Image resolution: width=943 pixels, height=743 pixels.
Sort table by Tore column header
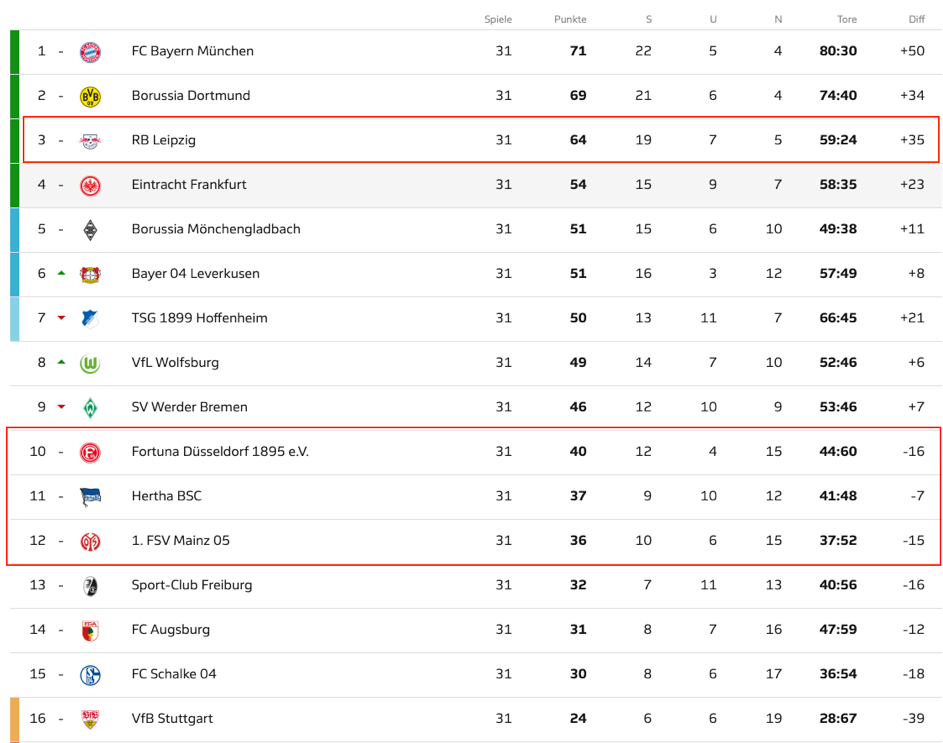pos(847,19)
